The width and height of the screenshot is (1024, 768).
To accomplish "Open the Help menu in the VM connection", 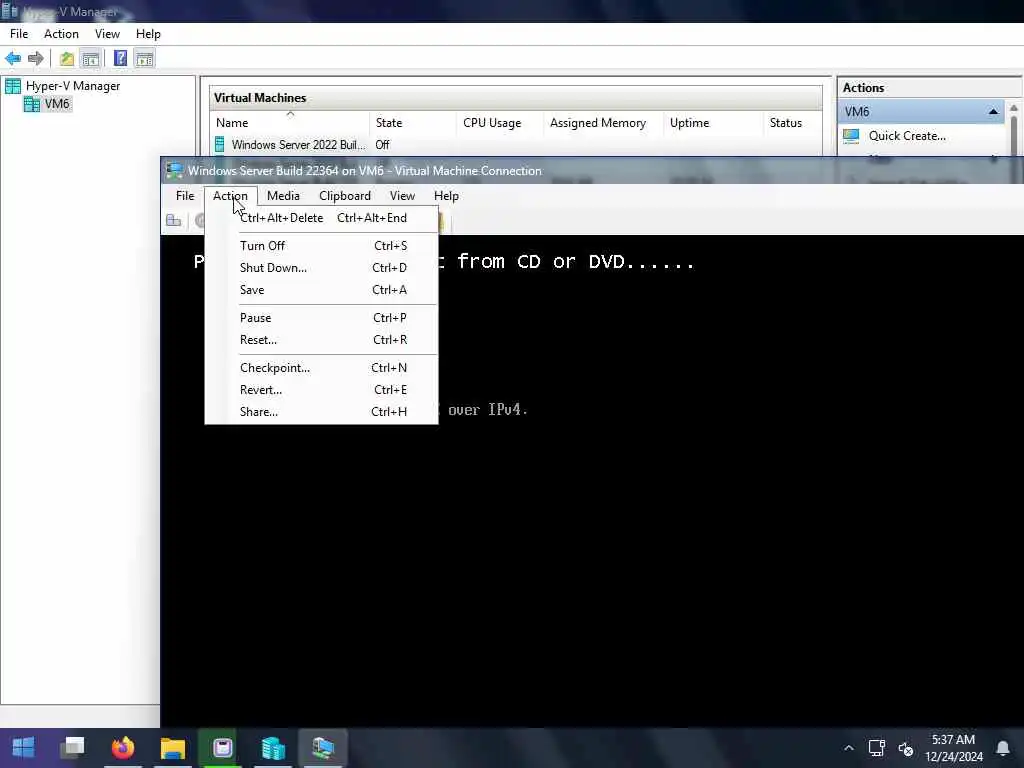I will 447,196.
